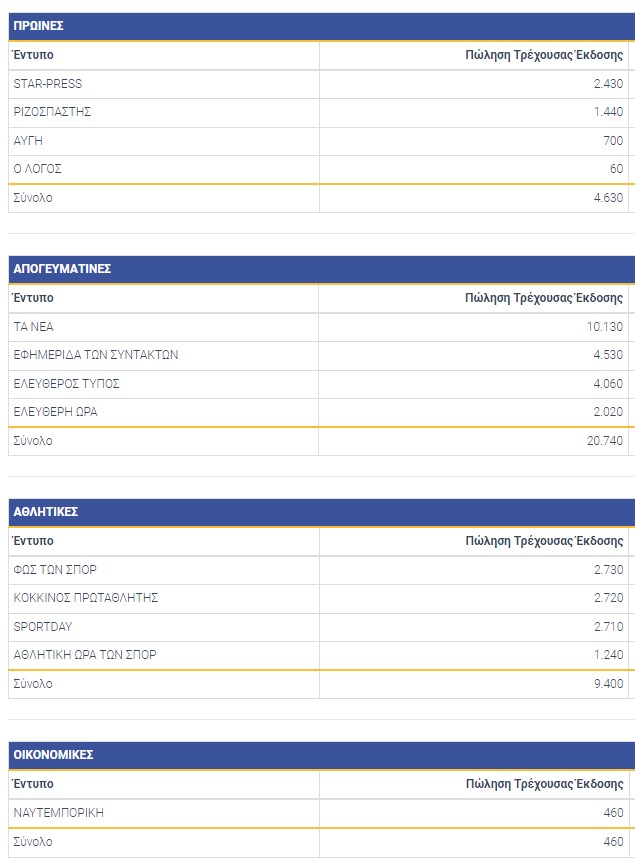The height and width of the screenshot is (865, 635).
Task: Click the ΕΛΕΥΘΕΡΟΣ ΤΥΠΟΣ row
Action: click(x=66, y=384)
